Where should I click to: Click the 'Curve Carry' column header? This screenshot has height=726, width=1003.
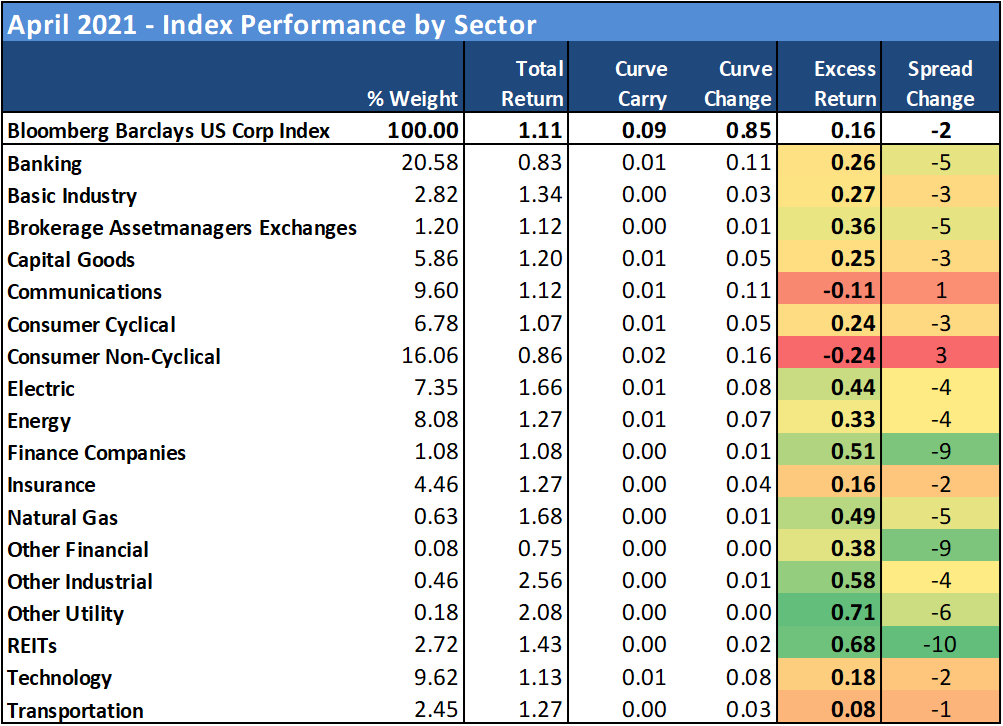click(641, 84)
